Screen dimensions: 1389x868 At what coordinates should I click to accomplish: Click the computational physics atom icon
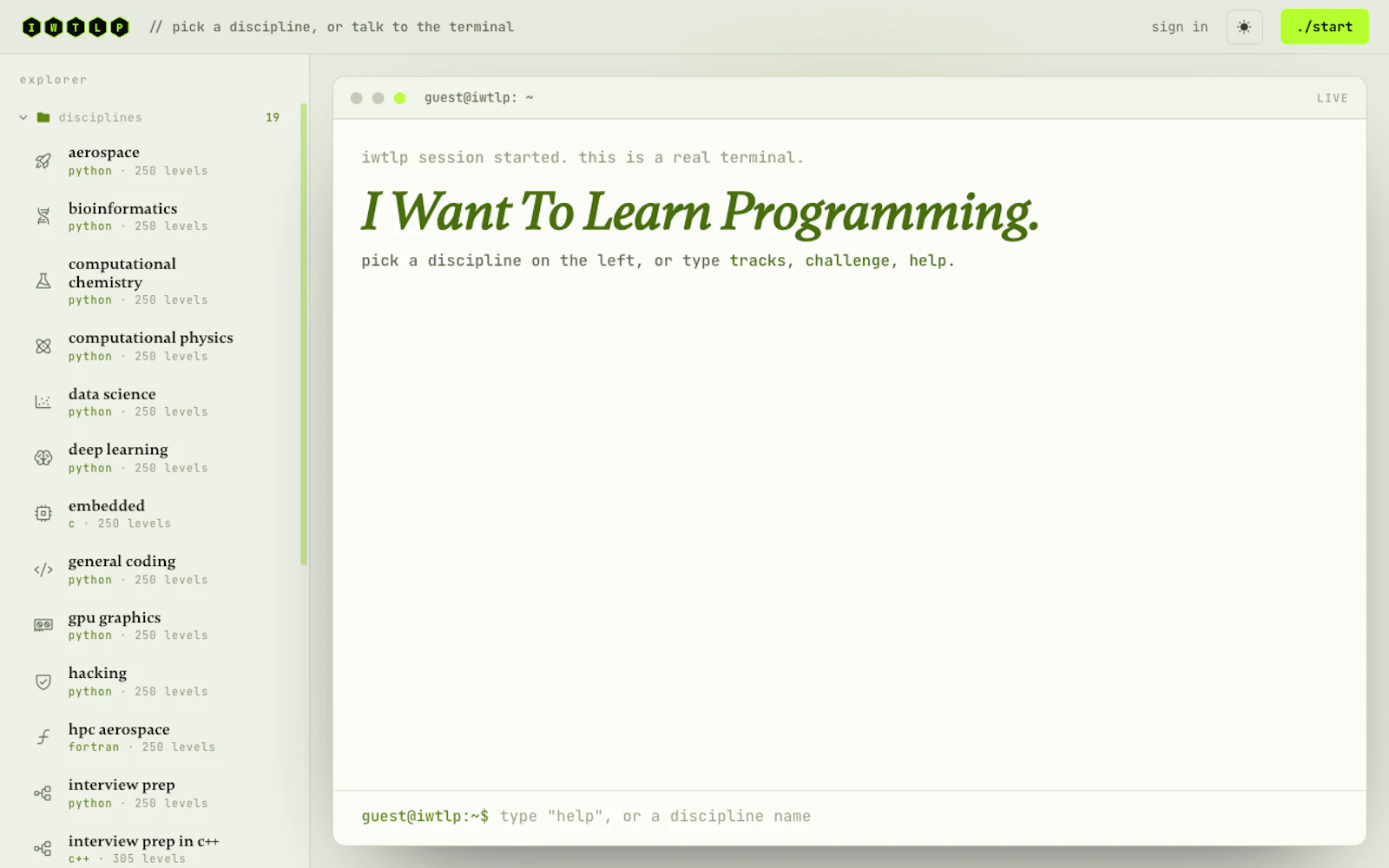(x=43, y=346)
